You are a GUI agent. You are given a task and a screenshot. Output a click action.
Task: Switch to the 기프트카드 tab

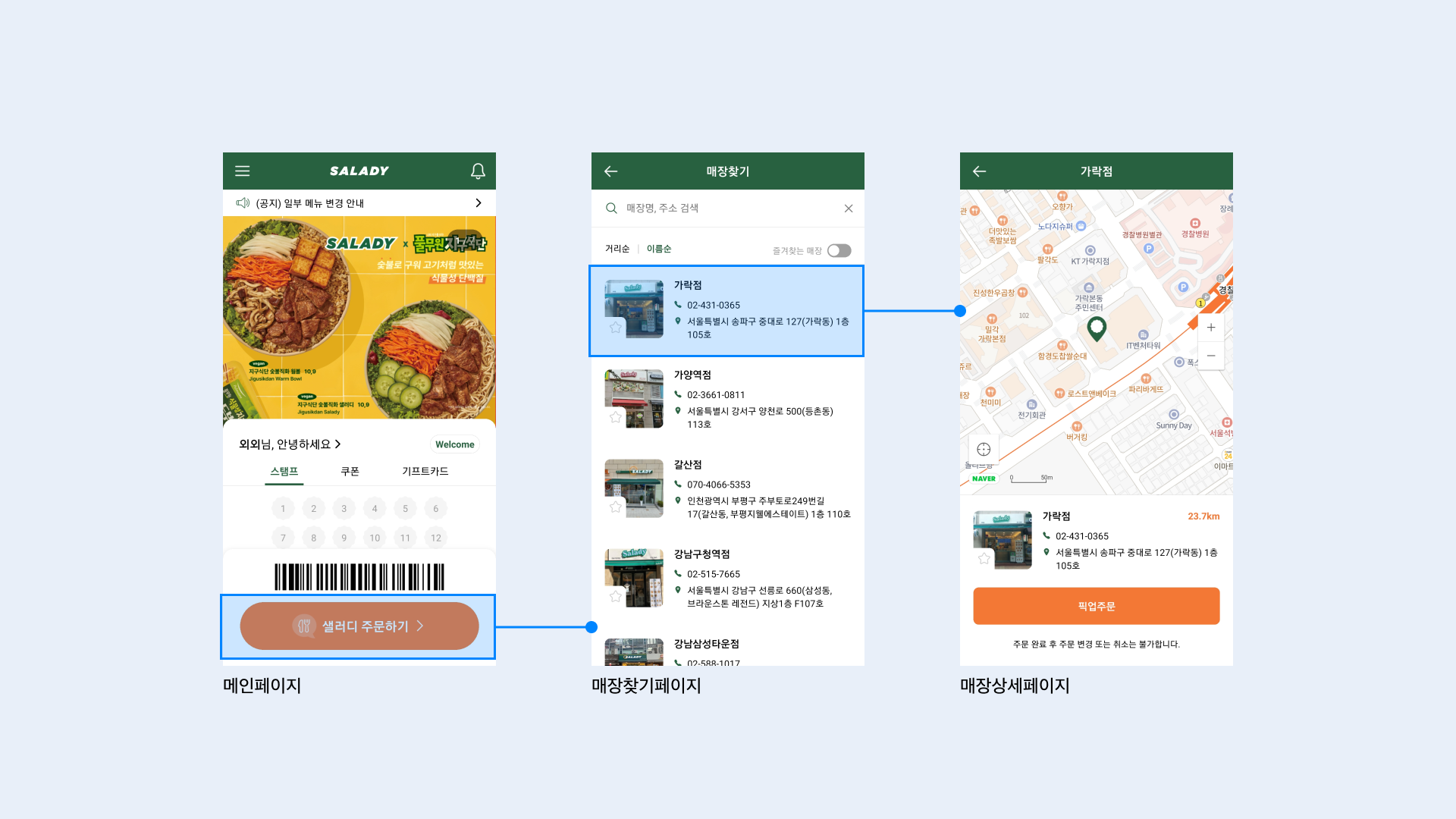425,472
